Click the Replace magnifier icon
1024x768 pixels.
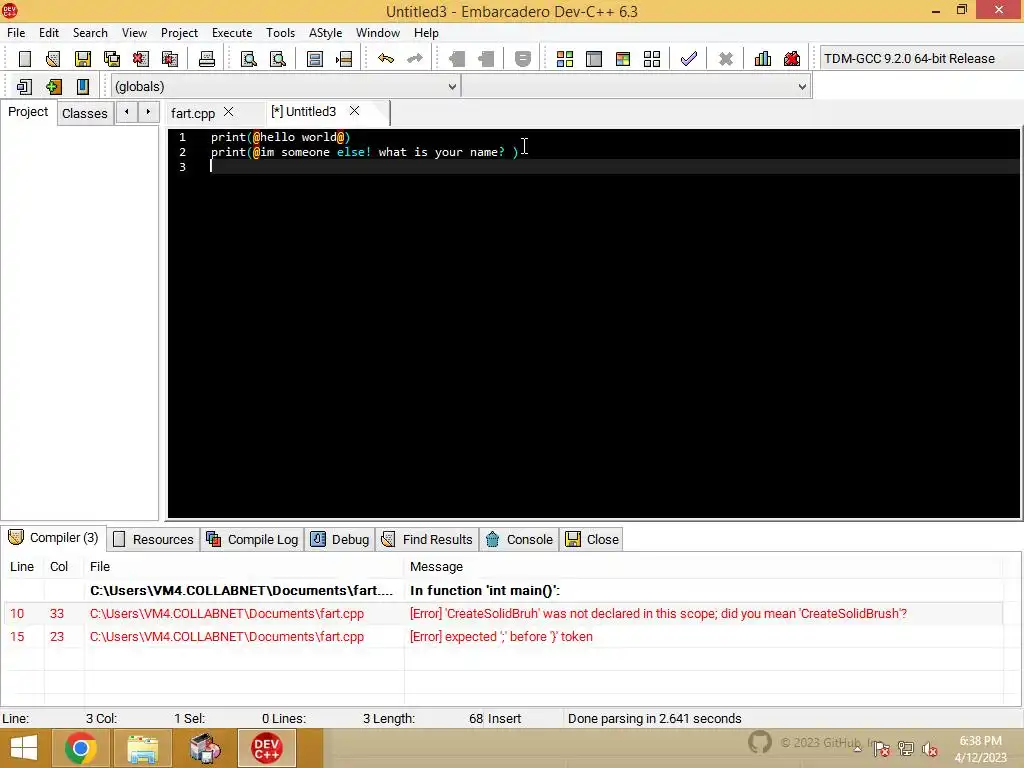(278, 59)
